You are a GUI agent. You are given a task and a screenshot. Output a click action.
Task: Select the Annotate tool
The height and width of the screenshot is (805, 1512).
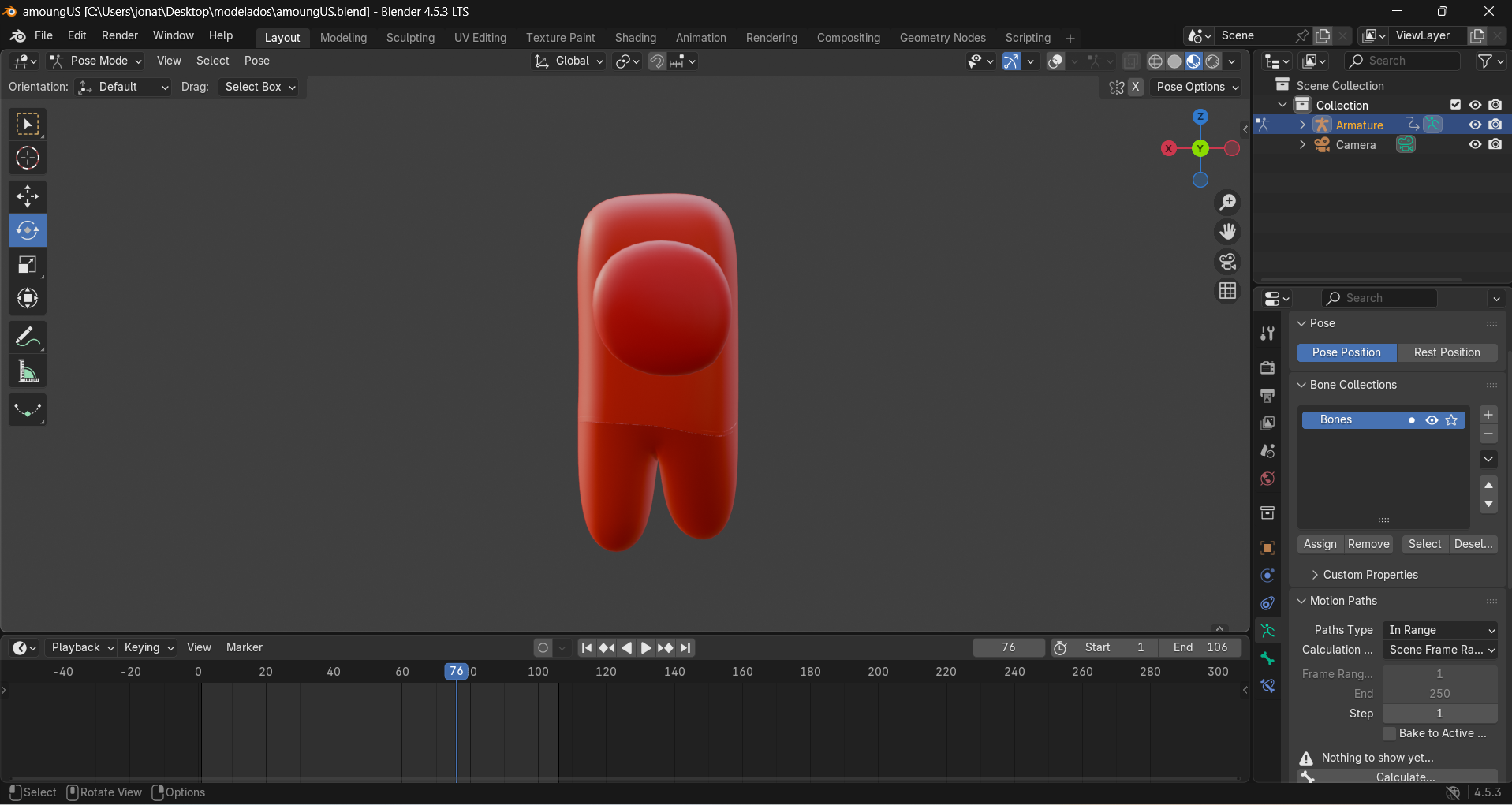tap(27, 337)
